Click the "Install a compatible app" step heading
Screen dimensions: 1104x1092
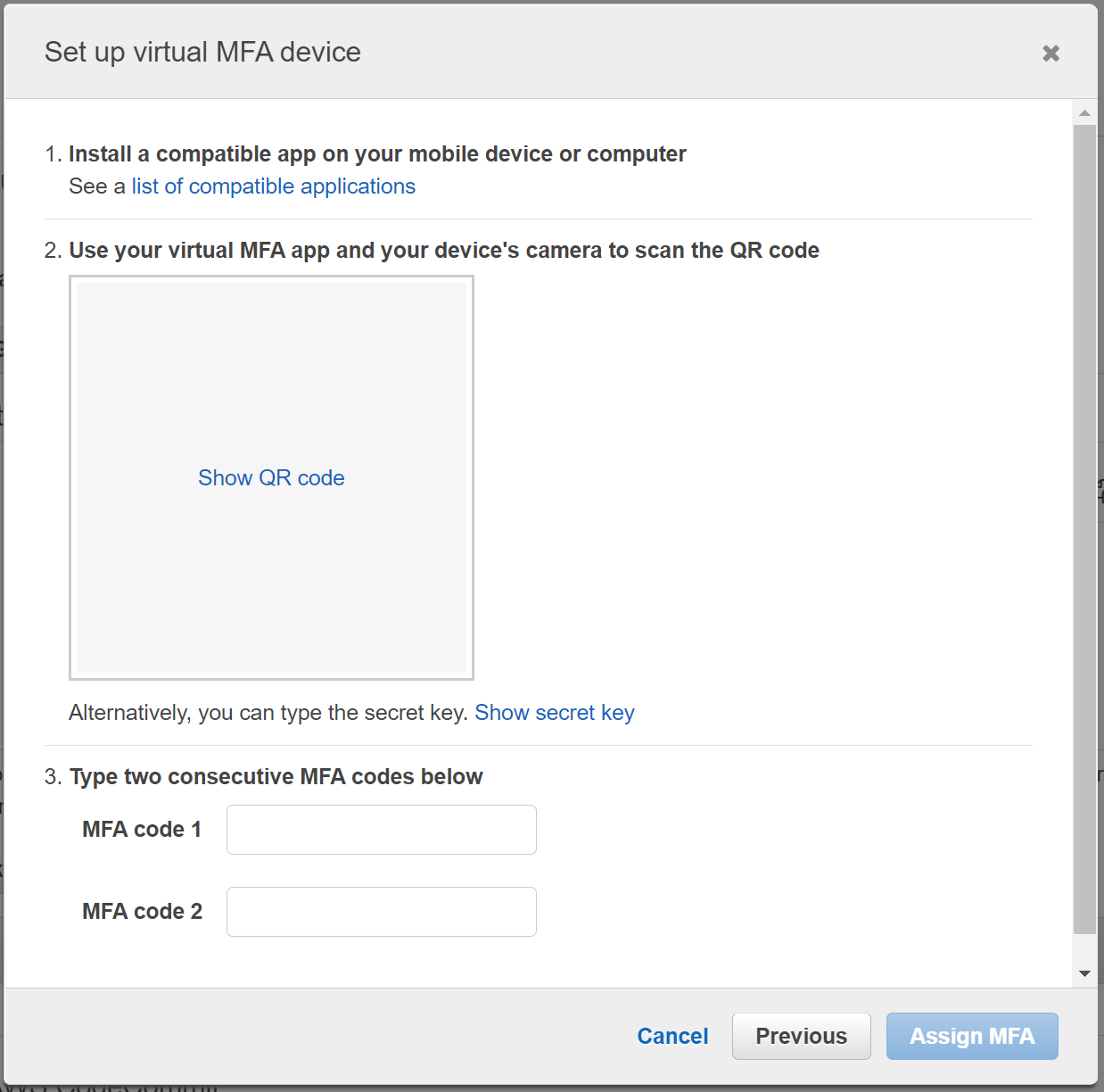(x=376, y=154)
